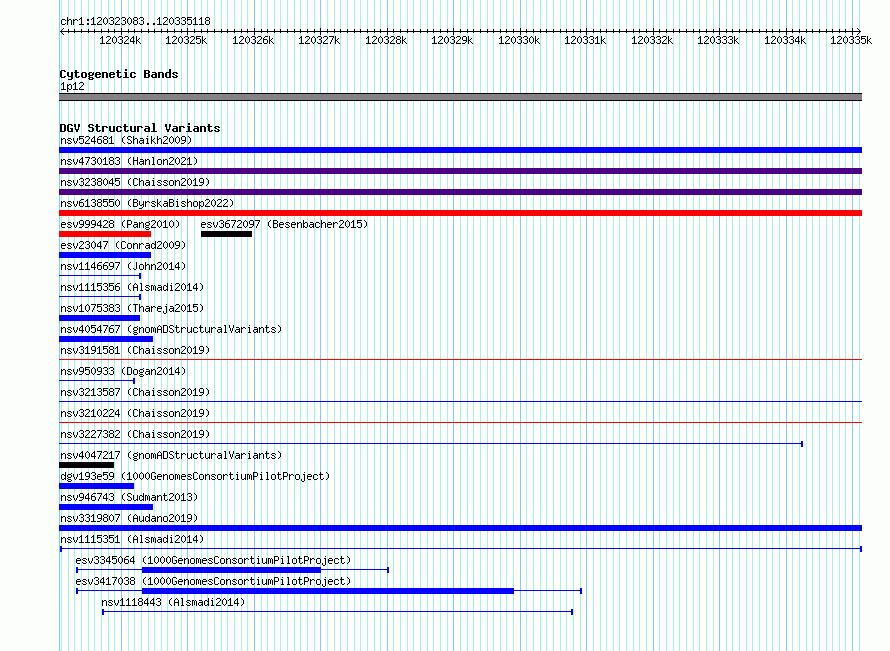Select the nsv3227382 (Chaisson2019) label
This screenshot has width=890, height=651.
pos(135,434)
